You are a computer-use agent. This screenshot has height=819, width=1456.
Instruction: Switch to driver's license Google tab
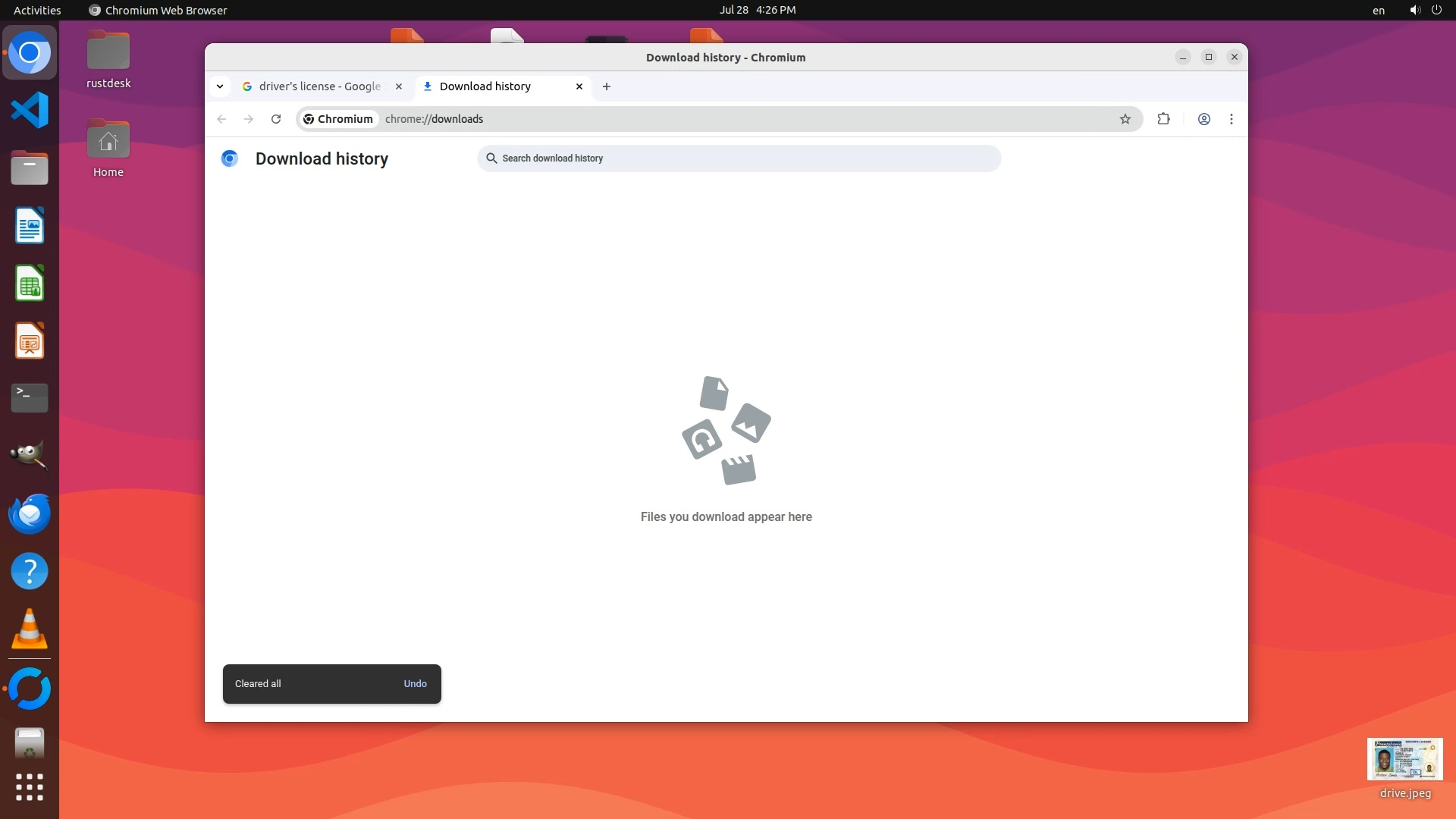[318, 86]
